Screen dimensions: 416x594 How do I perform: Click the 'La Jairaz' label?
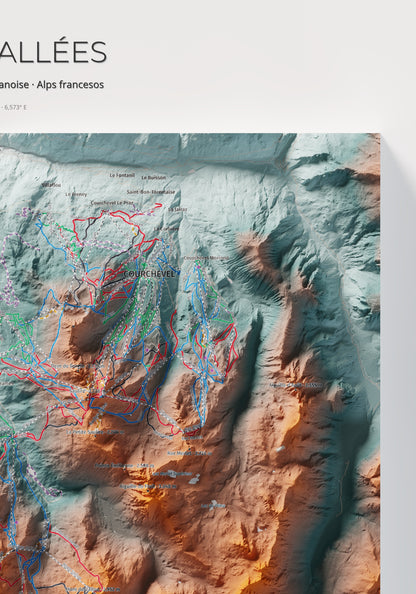[x=178, y=209]
